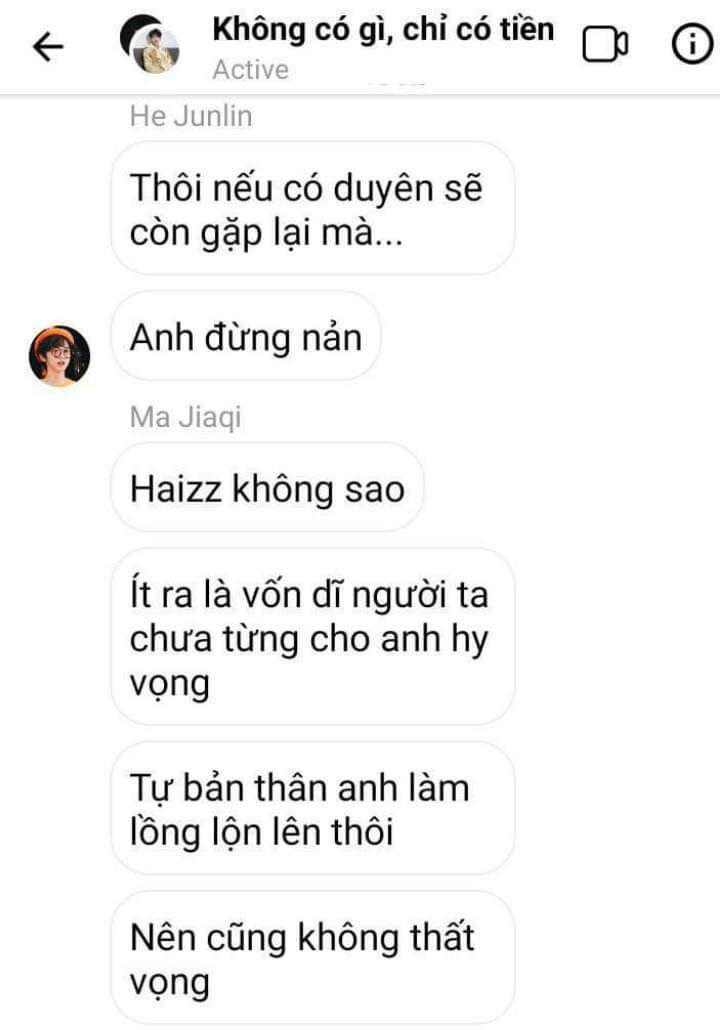Select message 'Thôi nếu có duyên sẽ còn gặp lại mà...'

pyautogui.click(x=313, y=209)
